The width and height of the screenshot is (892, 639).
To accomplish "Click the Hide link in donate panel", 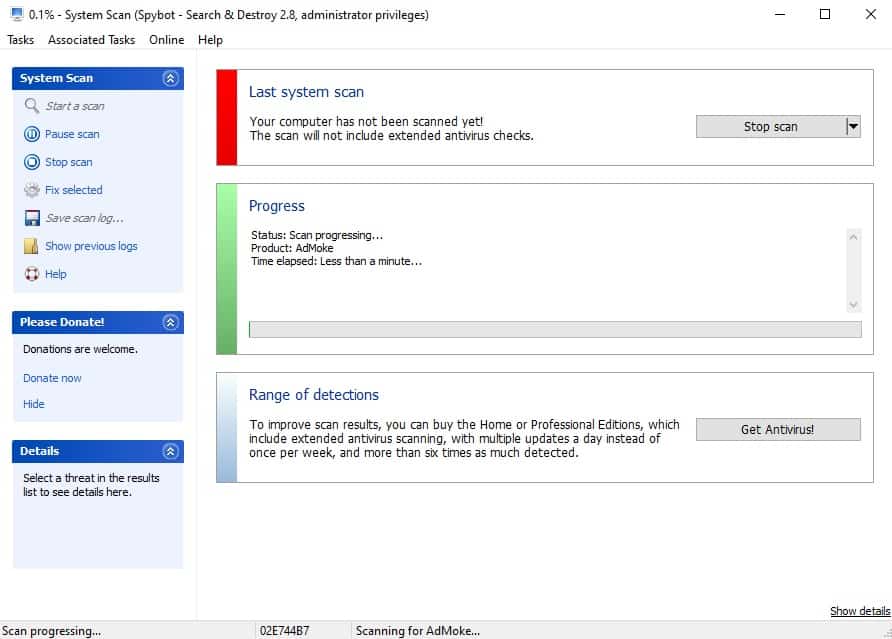I will coord(34,404).
